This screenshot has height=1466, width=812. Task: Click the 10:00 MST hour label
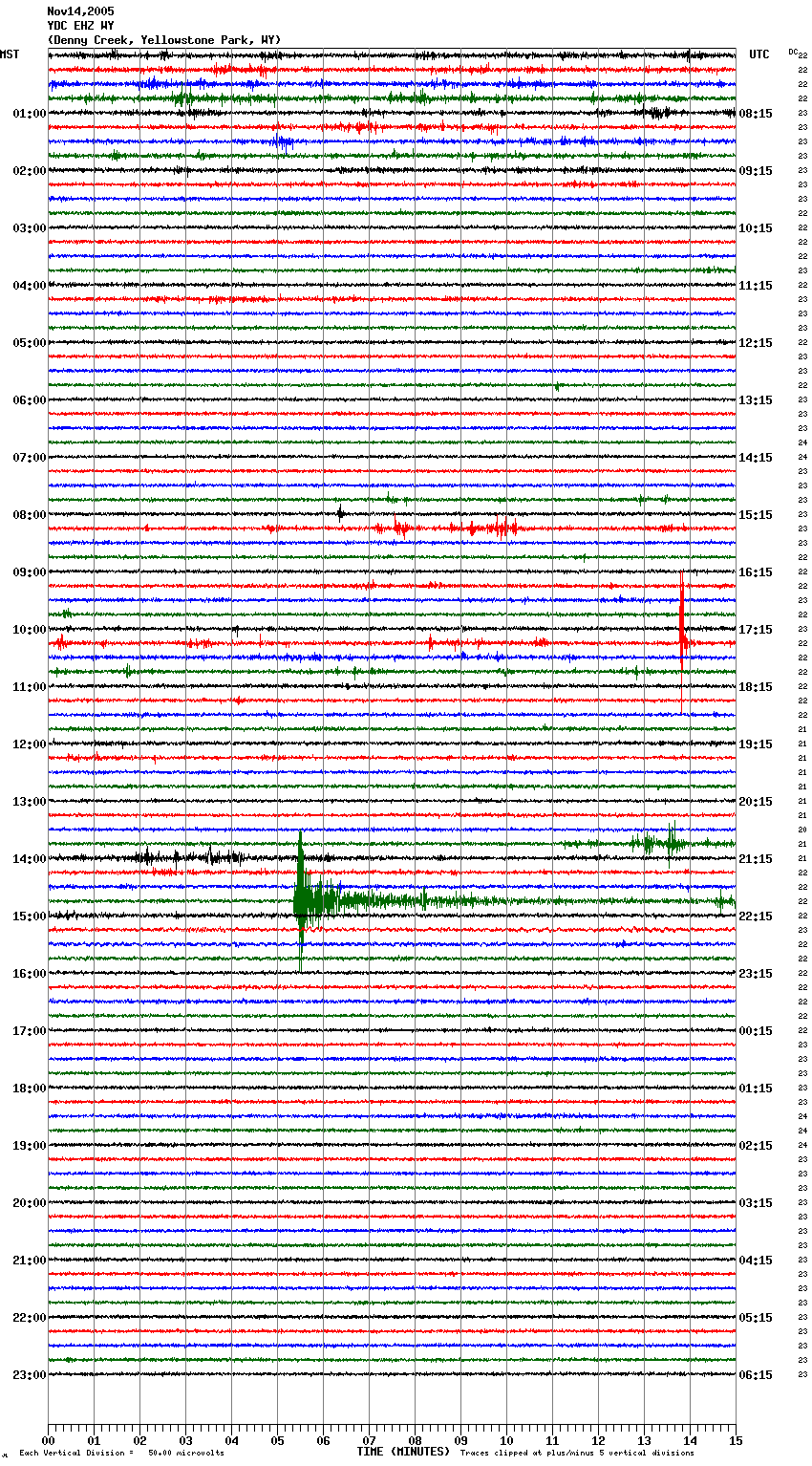click(x=30, y=630)
